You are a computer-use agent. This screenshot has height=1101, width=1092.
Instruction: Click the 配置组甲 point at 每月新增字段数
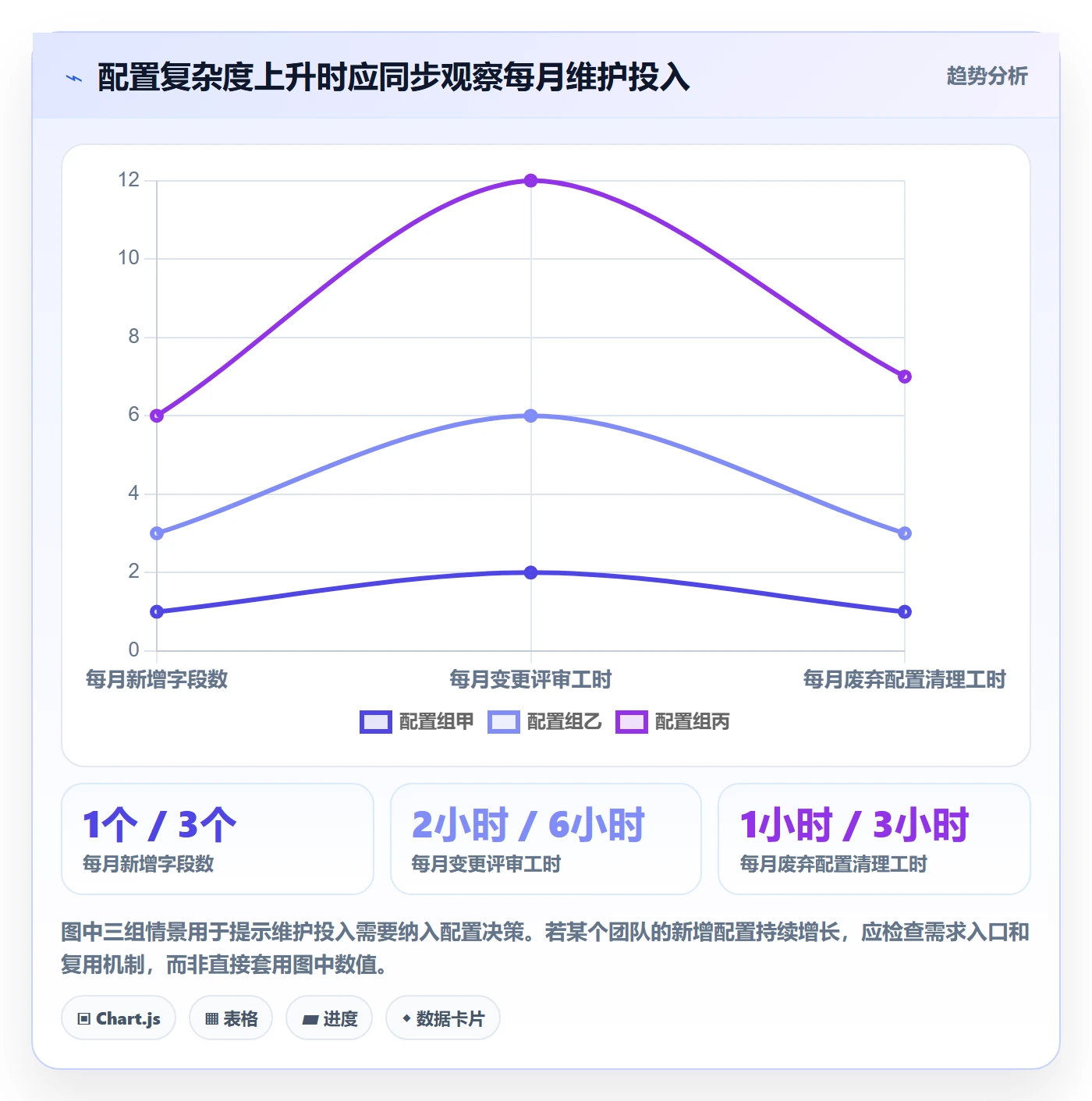(x=157, y=611)
